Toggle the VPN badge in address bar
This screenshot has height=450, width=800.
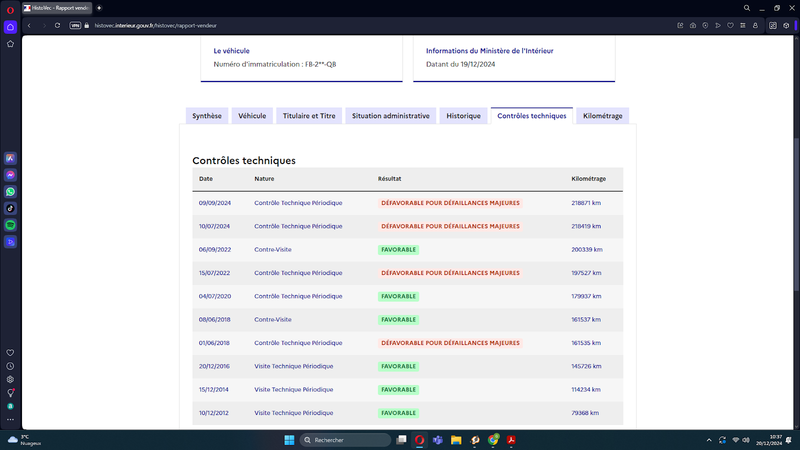click(x=75, y=26)
